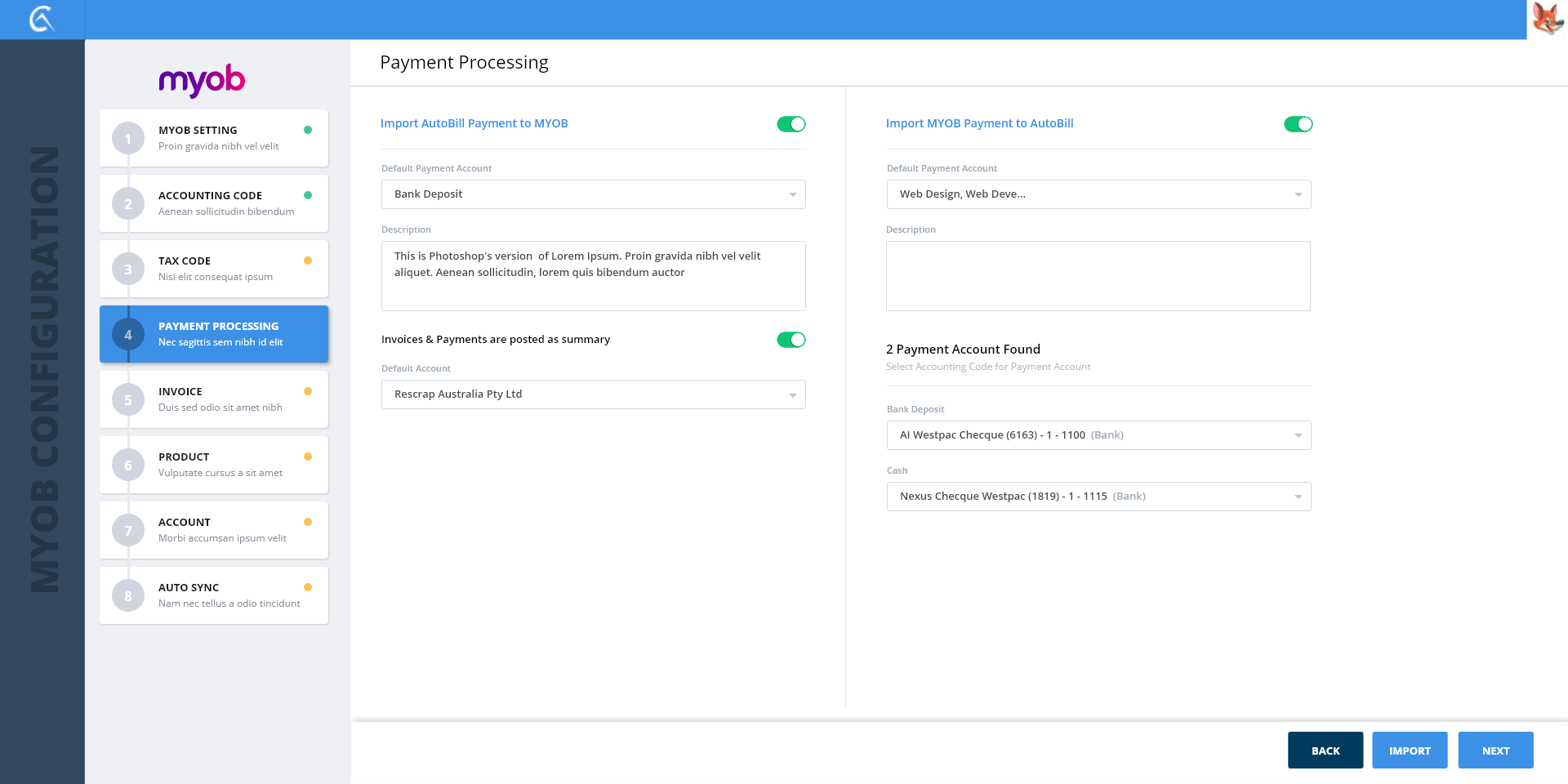Open the Rescrap Australia Pty Ltd dropdown
Viewport: 1568px width, 784px height.
[x=593, y=394]
